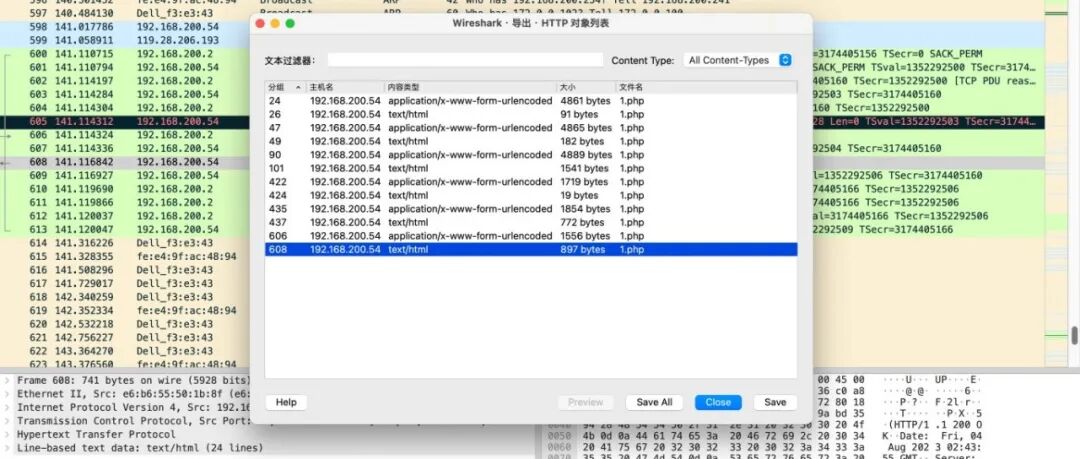Select object row for packet 422
1080x459 pixels.
tap(531, 182)
